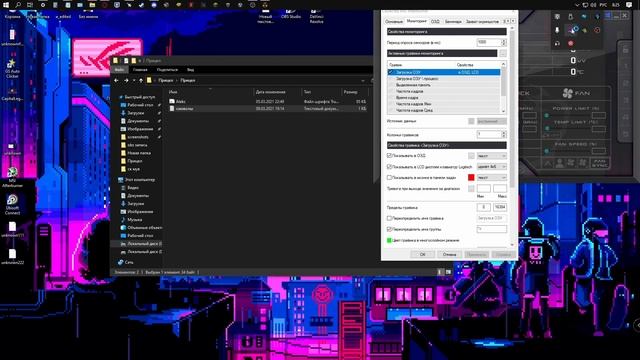
Task: Click the graph upper limit input field
Action: [500, 207]
